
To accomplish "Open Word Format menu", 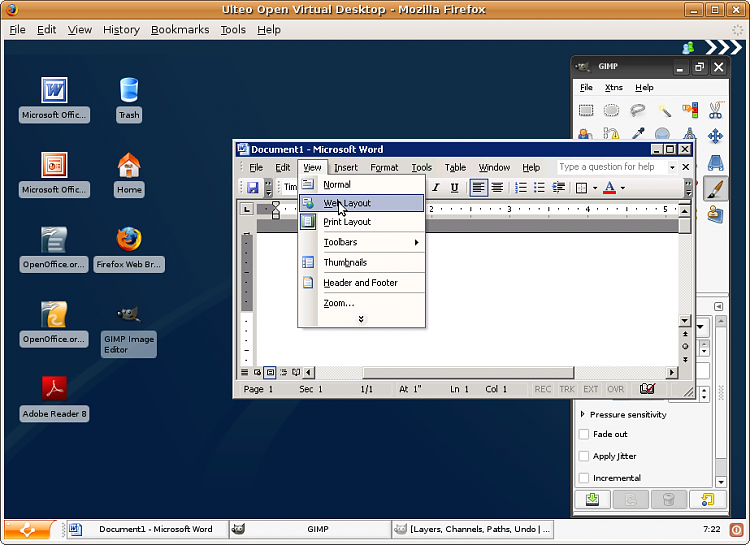I will click(384, 167).
